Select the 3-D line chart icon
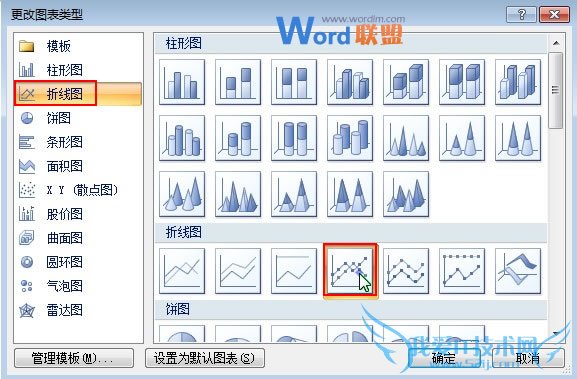Viewport: 577px width, 379px height. click(x=518, y=271)
